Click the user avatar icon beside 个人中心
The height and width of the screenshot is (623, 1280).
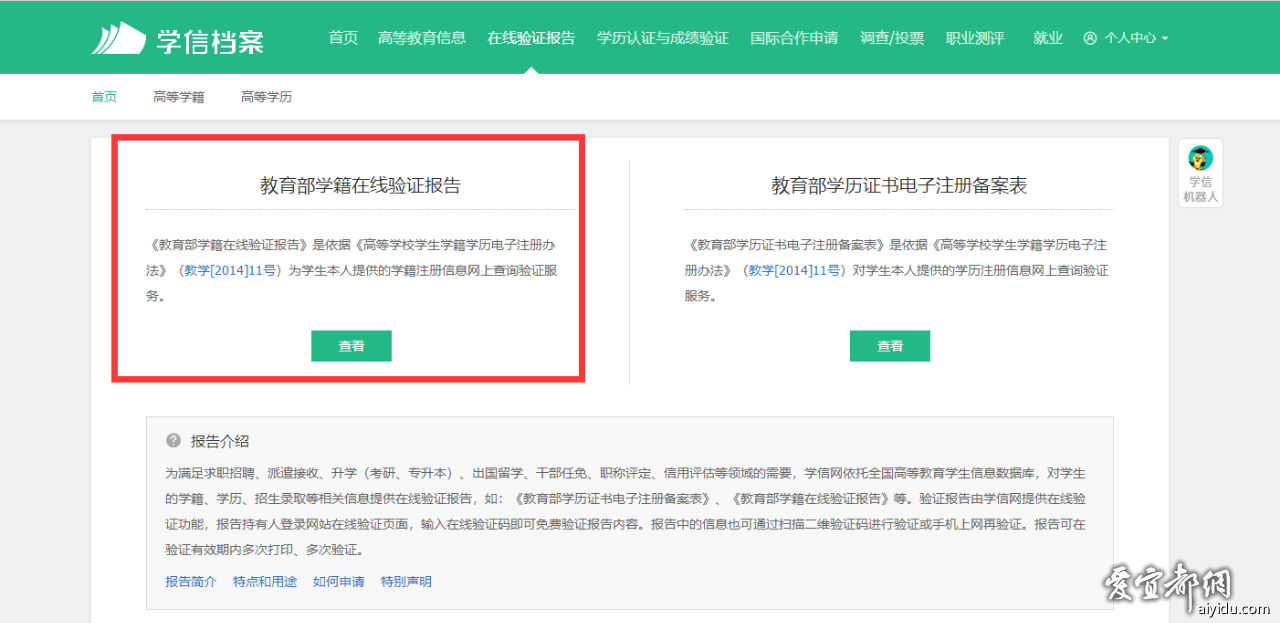(x=1090, y=38)
